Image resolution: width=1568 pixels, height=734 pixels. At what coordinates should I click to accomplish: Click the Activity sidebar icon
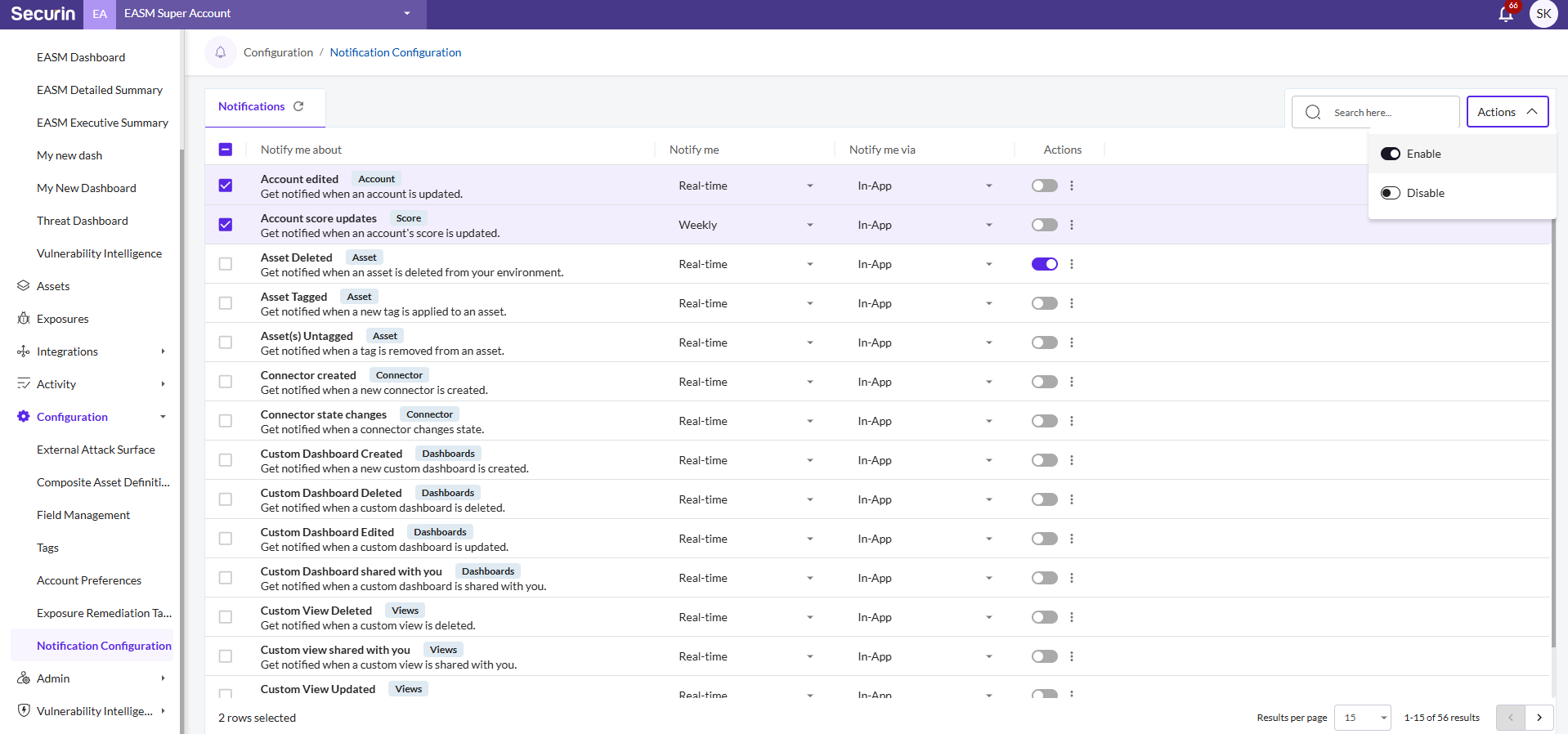click(24, 384)
